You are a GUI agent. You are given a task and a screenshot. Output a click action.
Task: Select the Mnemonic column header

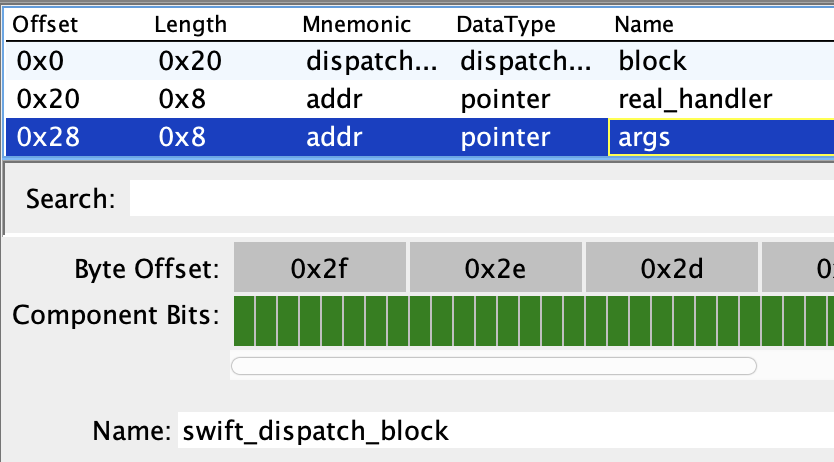(345, 24)
